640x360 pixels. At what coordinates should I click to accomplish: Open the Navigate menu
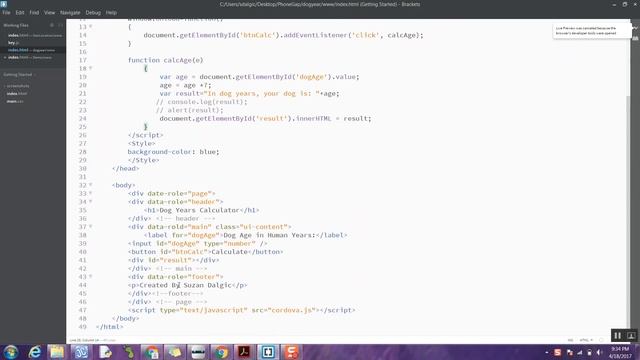(70, 13)
